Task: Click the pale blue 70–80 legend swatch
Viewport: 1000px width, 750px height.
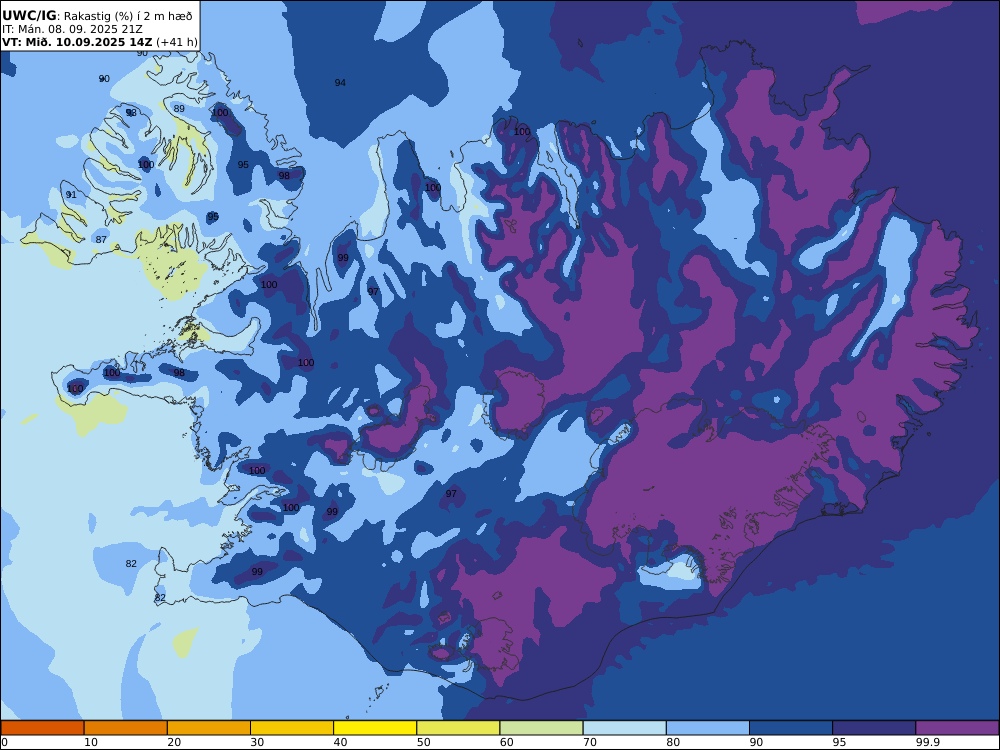Action: point(624,728)
